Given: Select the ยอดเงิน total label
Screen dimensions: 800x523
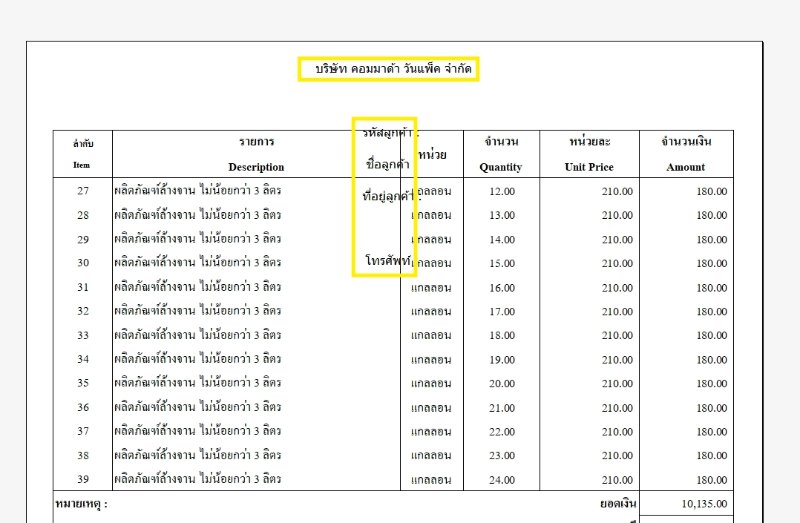Looking at the screenshot, I should [614, 505].
